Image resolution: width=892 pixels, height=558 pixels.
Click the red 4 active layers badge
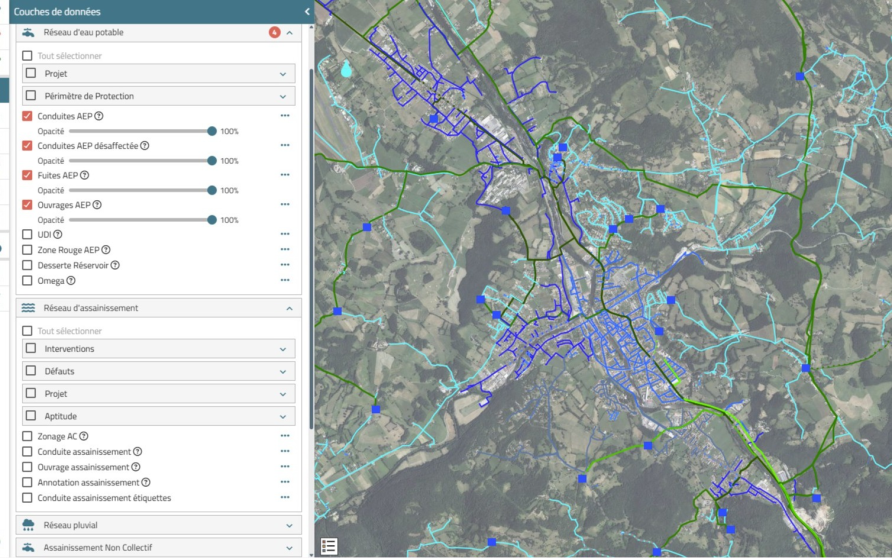(x=275, y=32)
